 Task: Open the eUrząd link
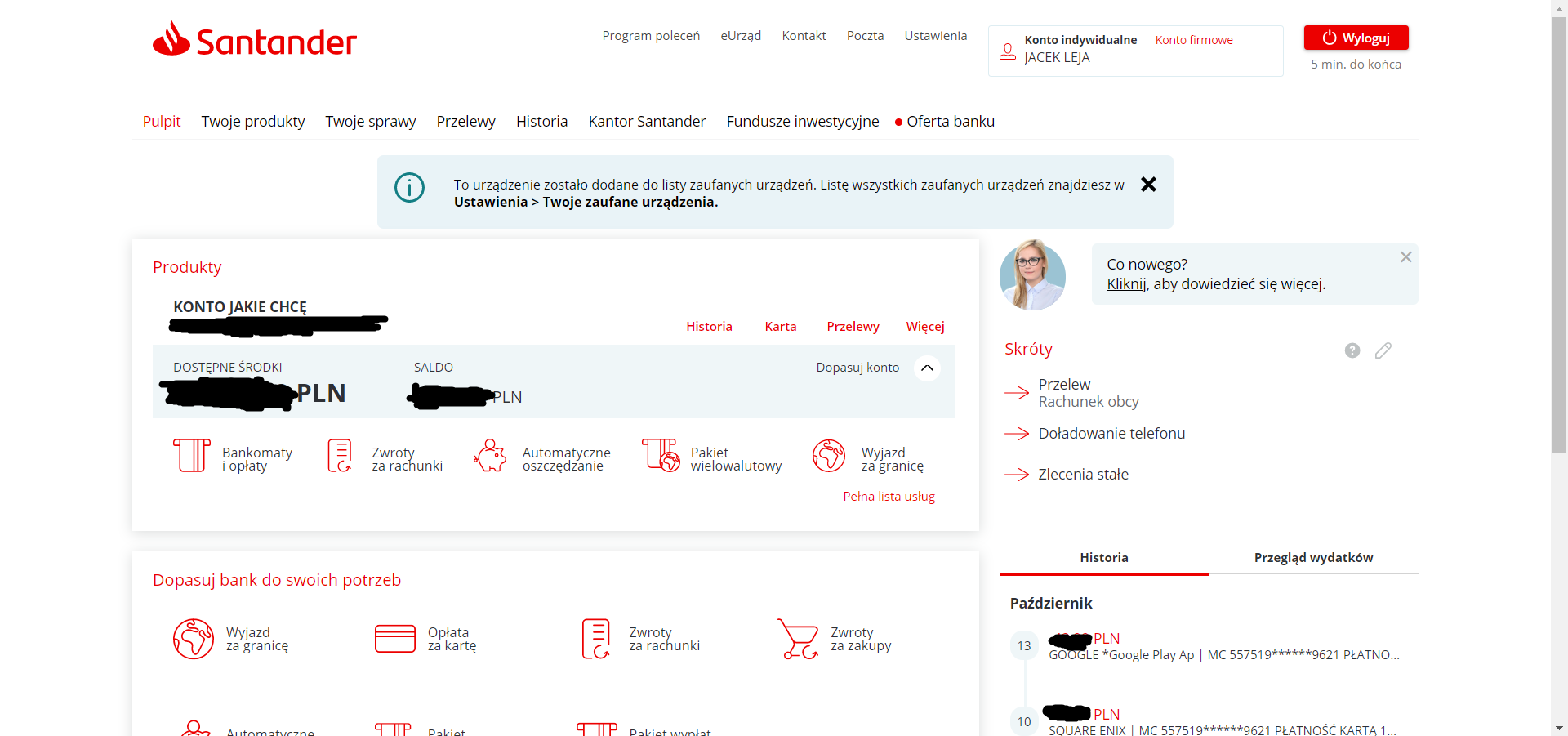click(741, 36)
